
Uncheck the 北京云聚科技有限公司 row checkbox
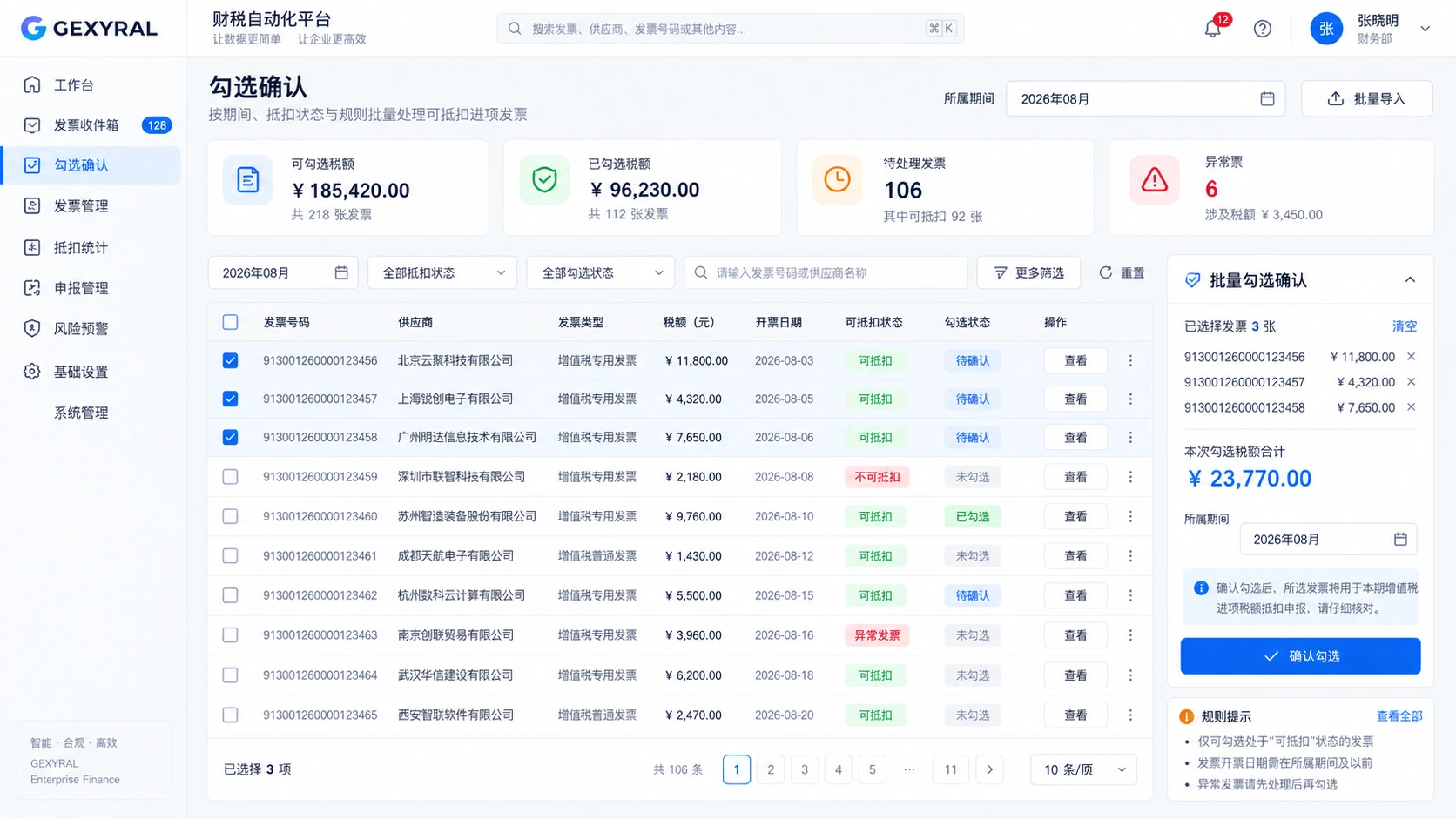tap(230, 360)
